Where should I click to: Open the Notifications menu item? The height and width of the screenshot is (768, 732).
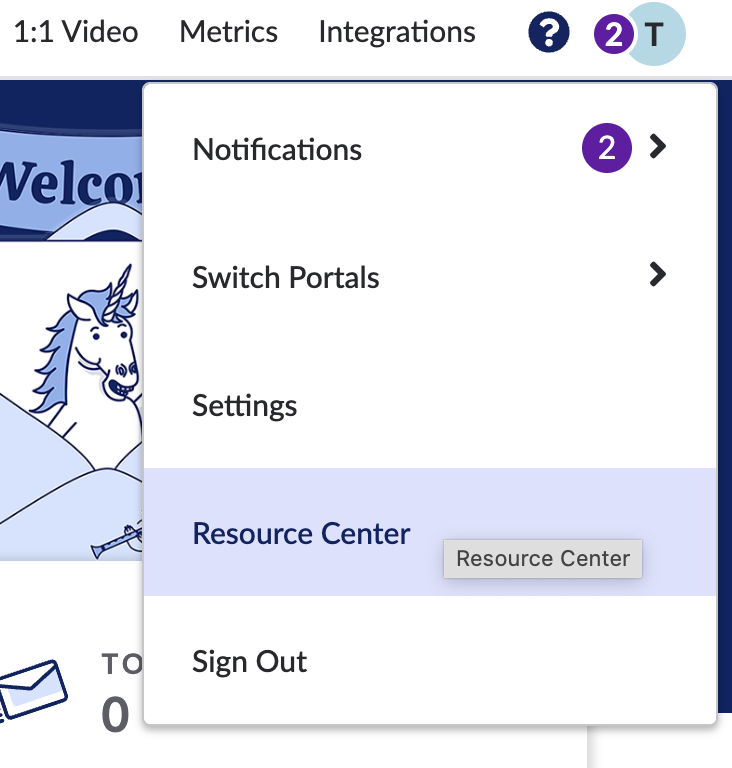click(x=278, y=150)
